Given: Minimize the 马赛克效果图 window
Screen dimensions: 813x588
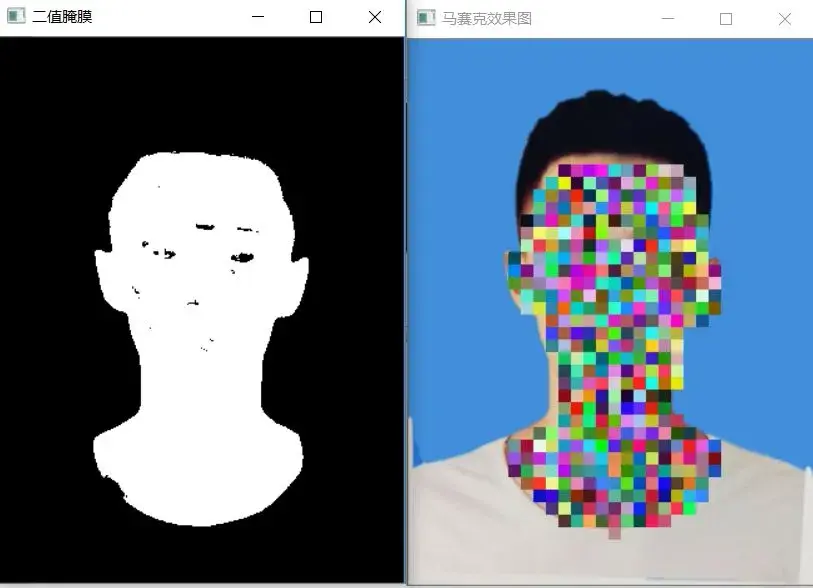Looking at the screenshot, I should [668, 19].
